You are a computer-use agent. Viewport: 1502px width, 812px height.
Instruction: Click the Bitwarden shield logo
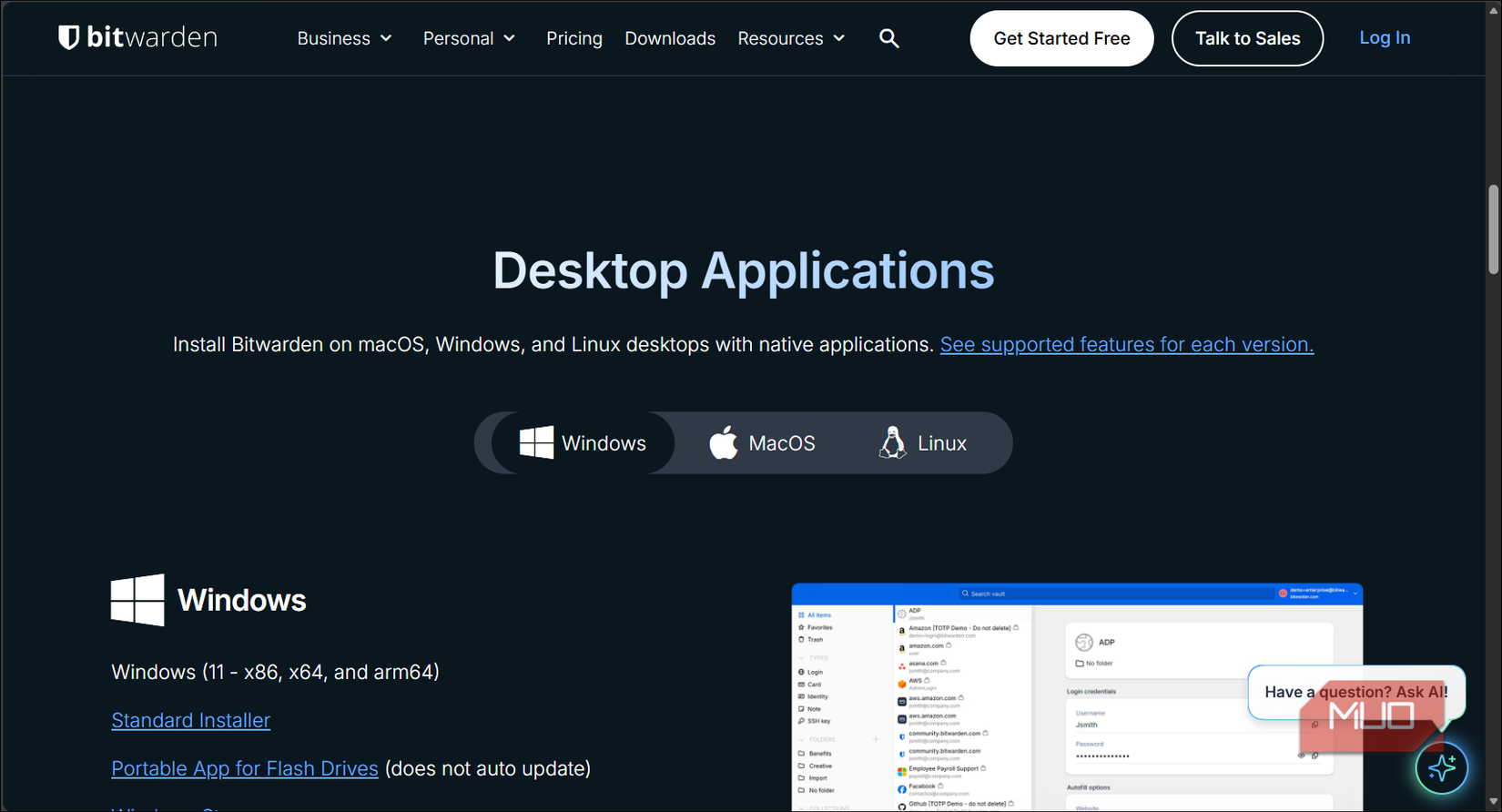[69, 37]
